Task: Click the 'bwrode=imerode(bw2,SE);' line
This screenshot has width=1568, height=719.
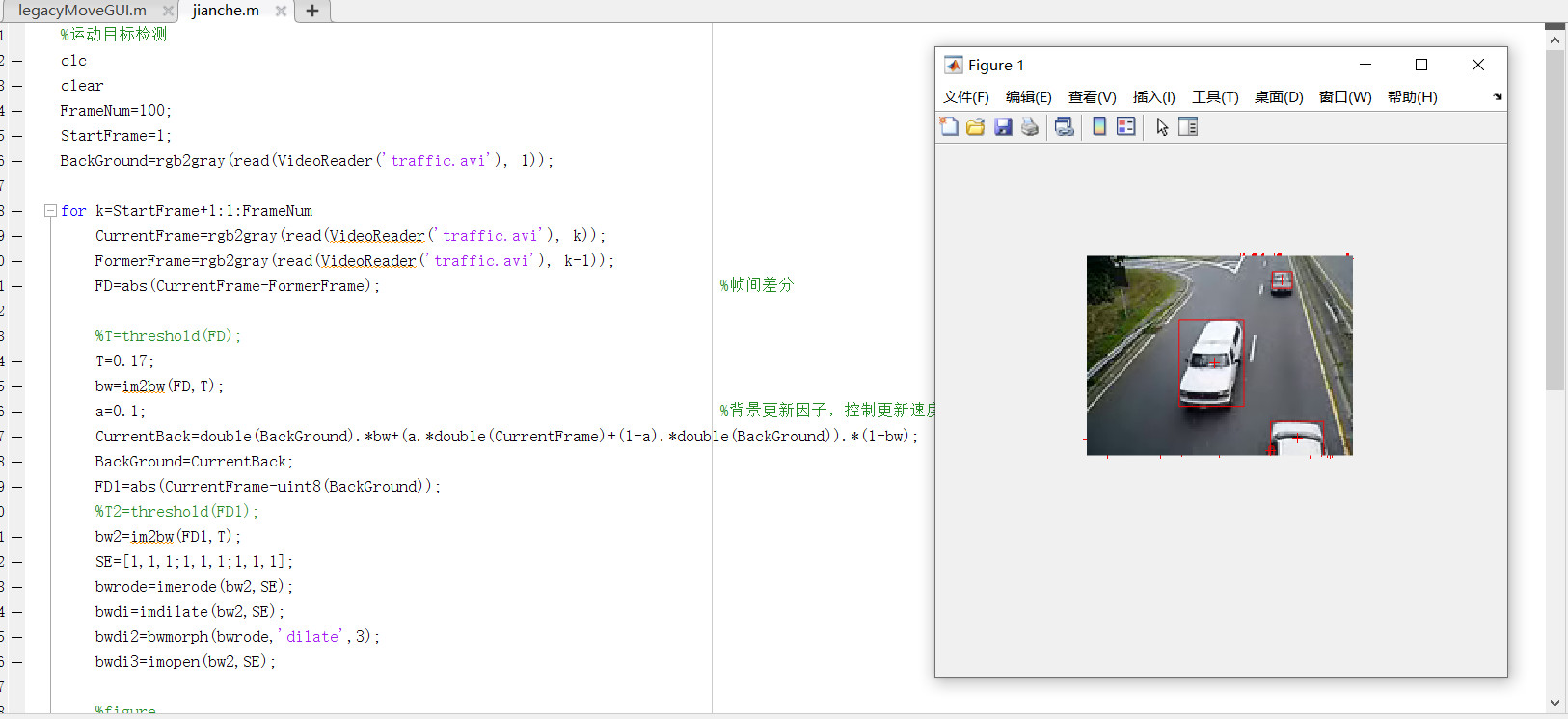Action: pos(194,587)
